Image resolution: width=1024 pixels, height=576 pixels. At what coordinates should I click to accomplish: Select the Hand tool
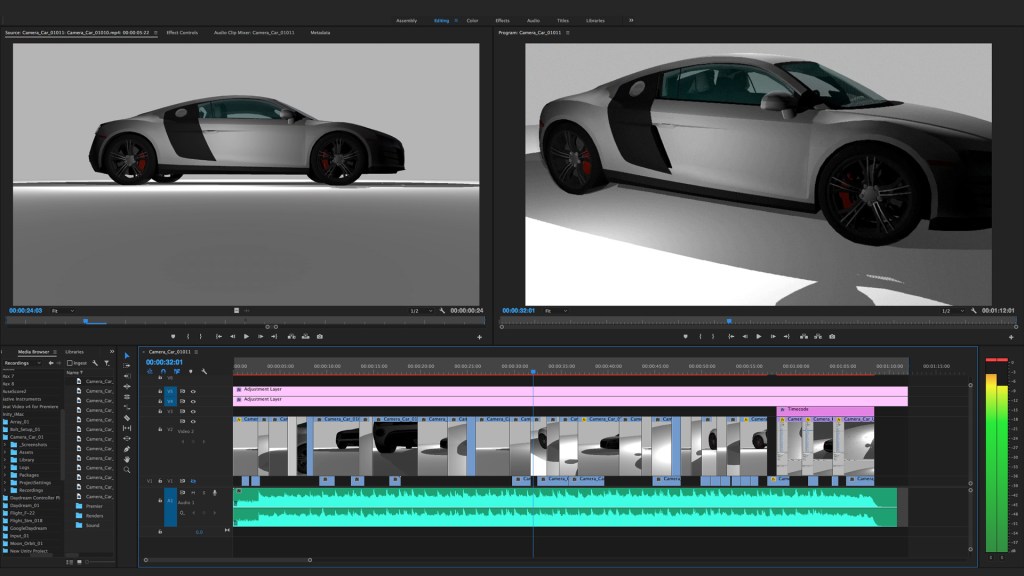(127, 459)
